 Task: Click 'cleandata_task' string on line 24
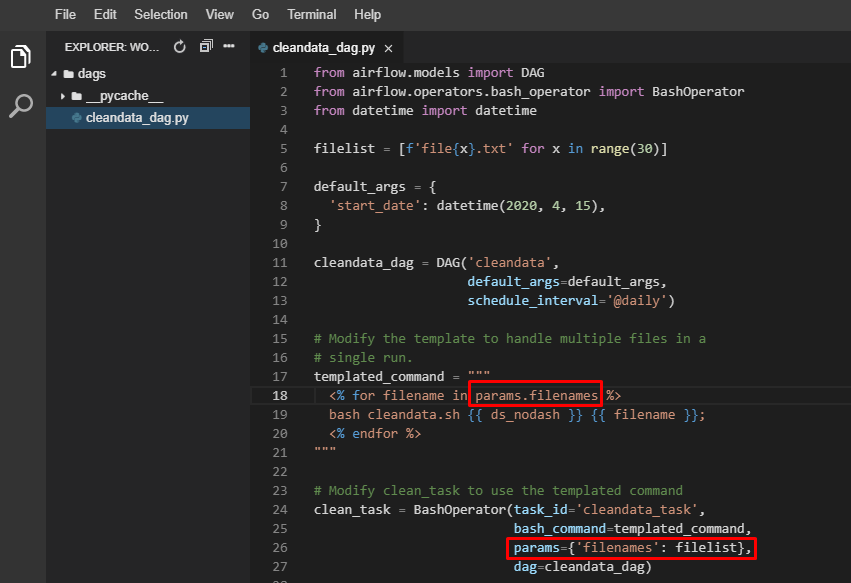637,510
